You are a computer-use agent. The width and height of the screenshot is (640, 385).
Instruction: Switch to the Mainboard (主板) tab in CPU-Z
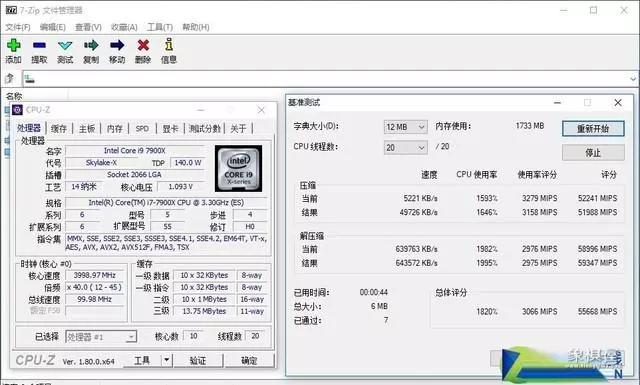(87, 129)
